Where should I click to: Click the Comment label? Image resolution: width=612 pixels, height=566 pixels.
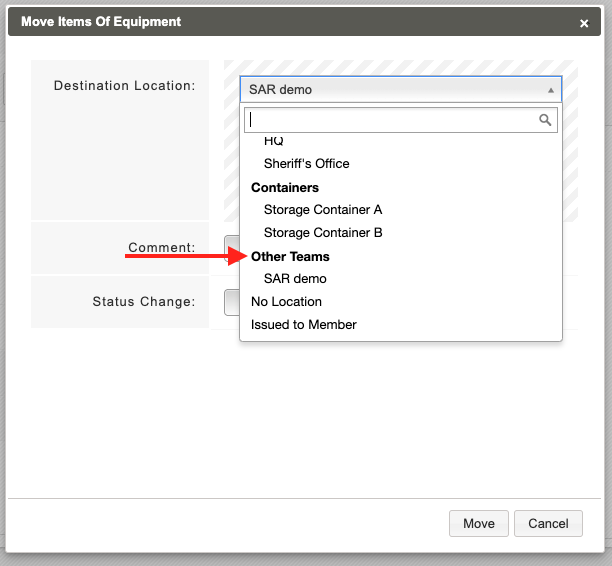(x=162, y=247)
